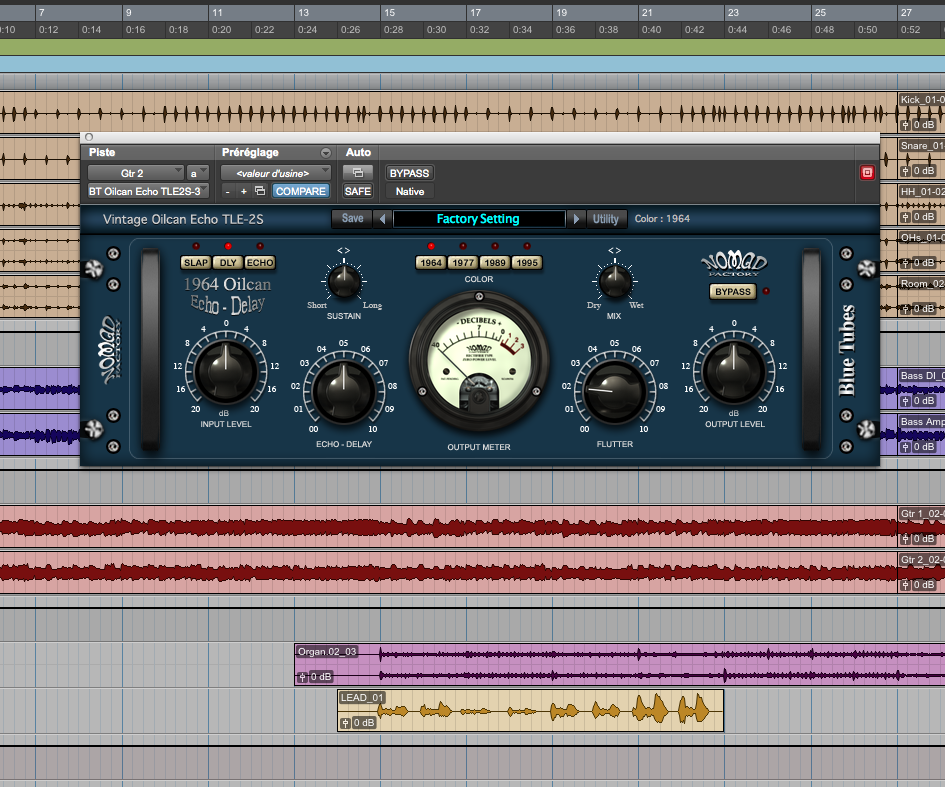Select the 1995 color mode
The image size is (945, 787).
(x=527, y=263)
